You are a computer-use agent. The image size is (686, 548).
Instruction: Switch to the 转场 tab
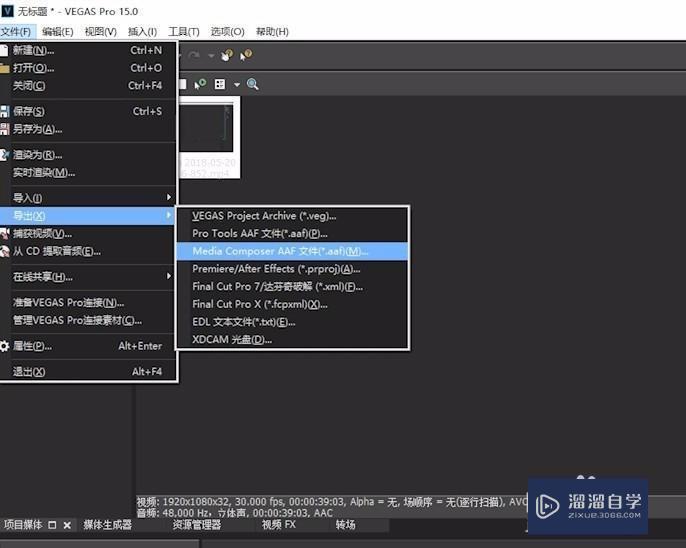coord(346,525)
